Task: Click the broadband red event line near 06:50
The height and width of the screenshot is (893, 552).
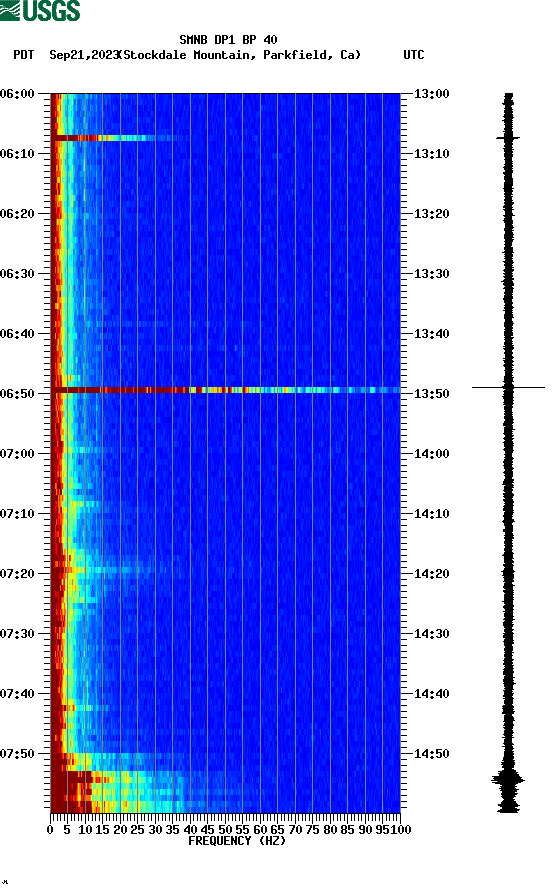Action: coord(225,390)
